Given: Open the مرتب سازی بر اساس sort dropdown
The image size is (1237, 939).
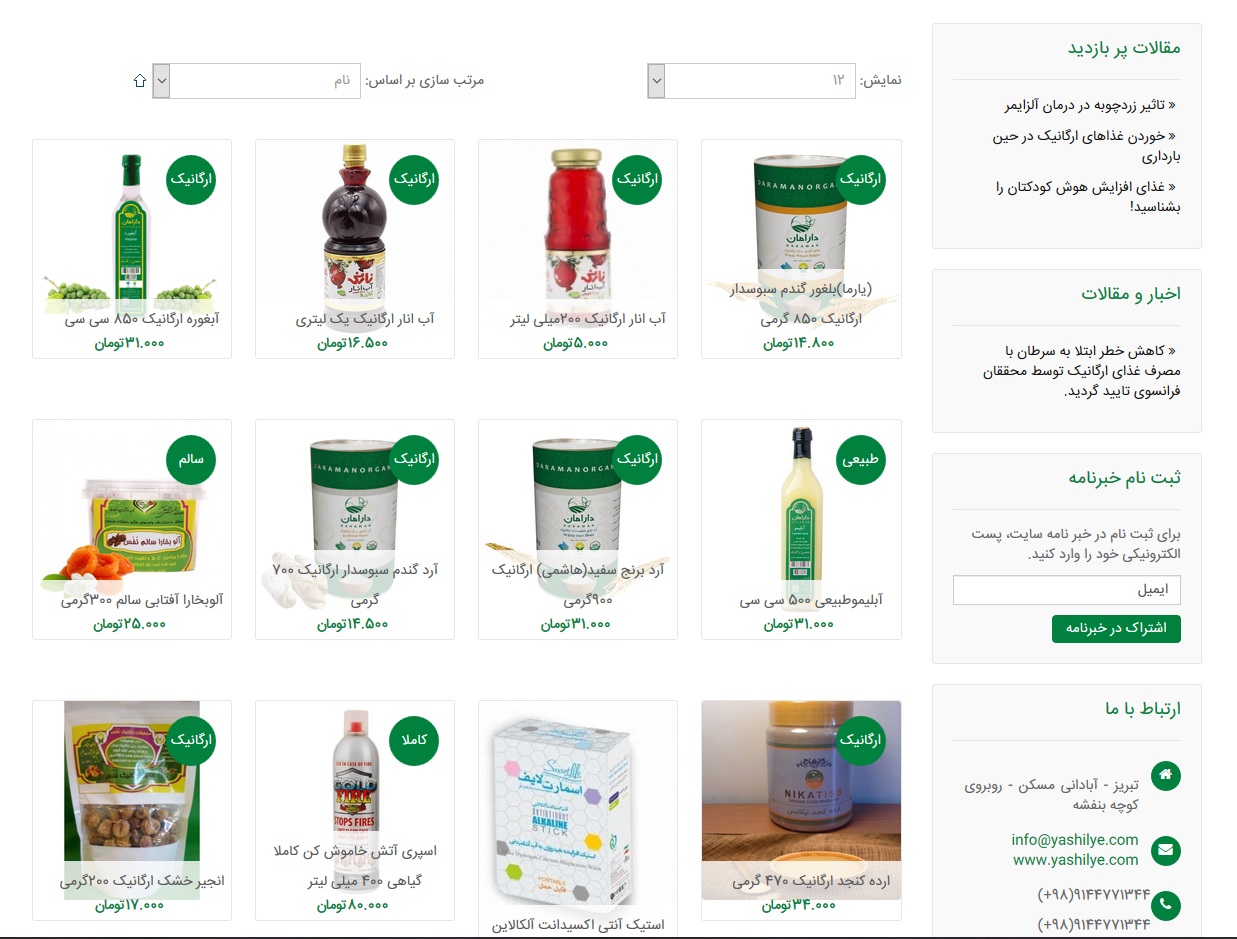Looking at the screenshot, I should 257,81.
